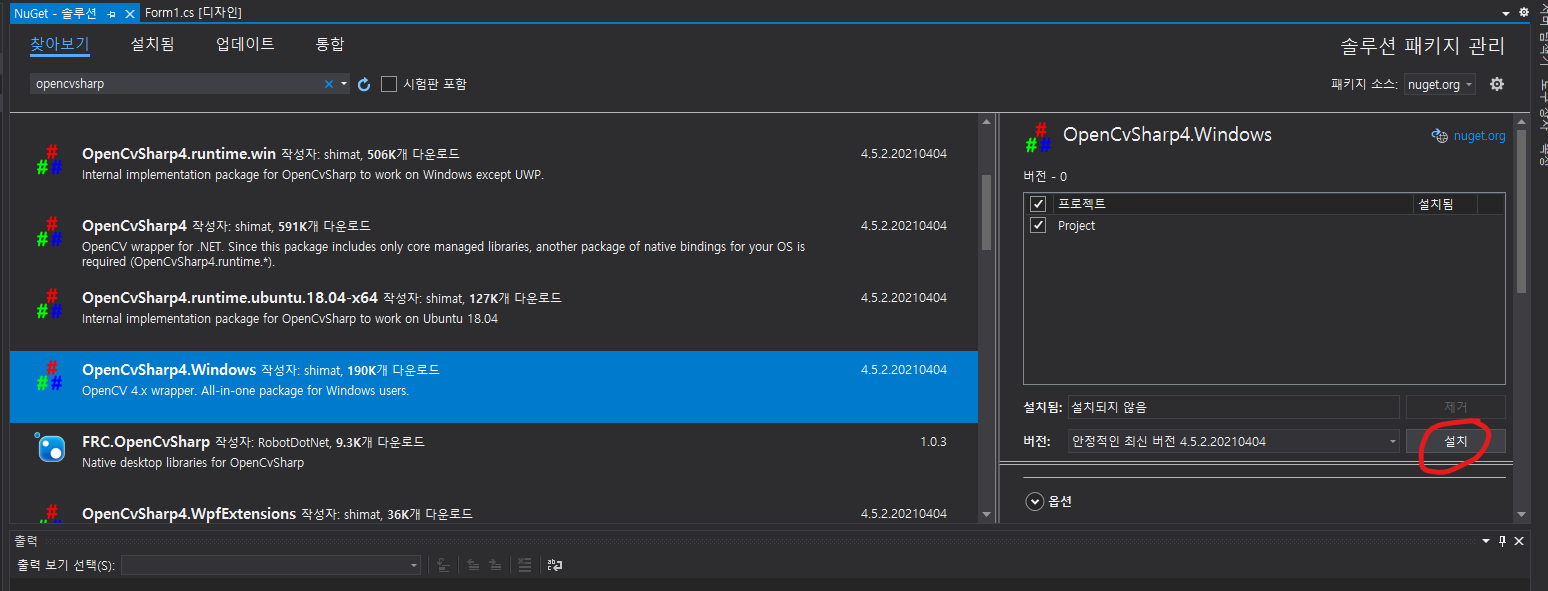Expand the 옵션 section

pos(1035,502)
